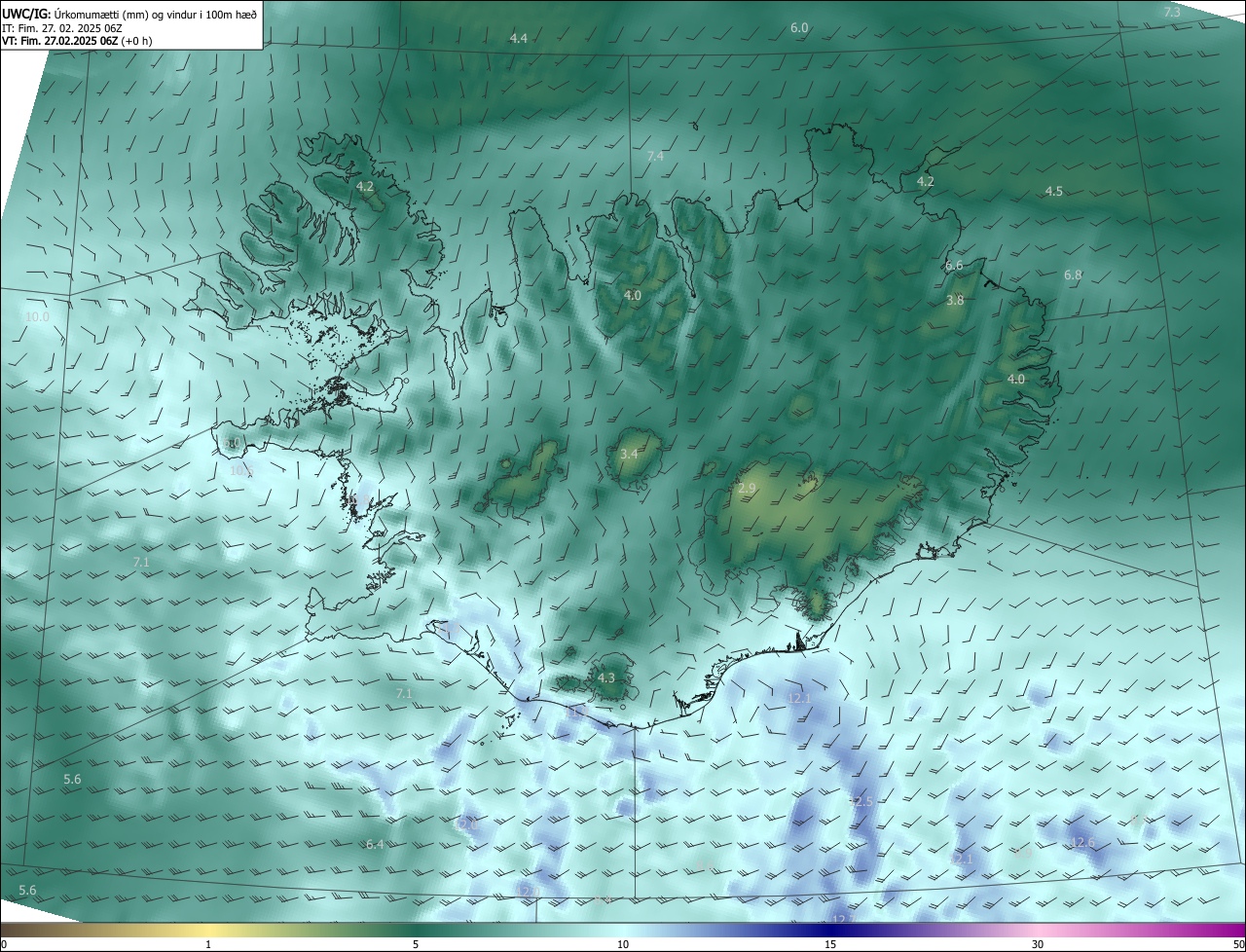Click the 6.6 value on the northeast coast

[954, 266]
